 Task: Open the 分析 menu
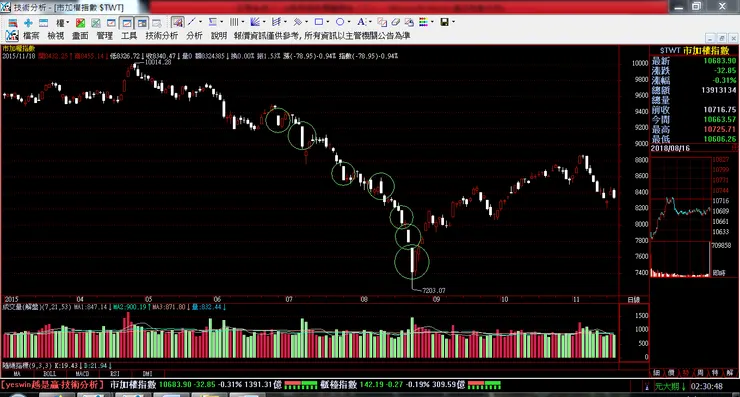coord(194,35)
